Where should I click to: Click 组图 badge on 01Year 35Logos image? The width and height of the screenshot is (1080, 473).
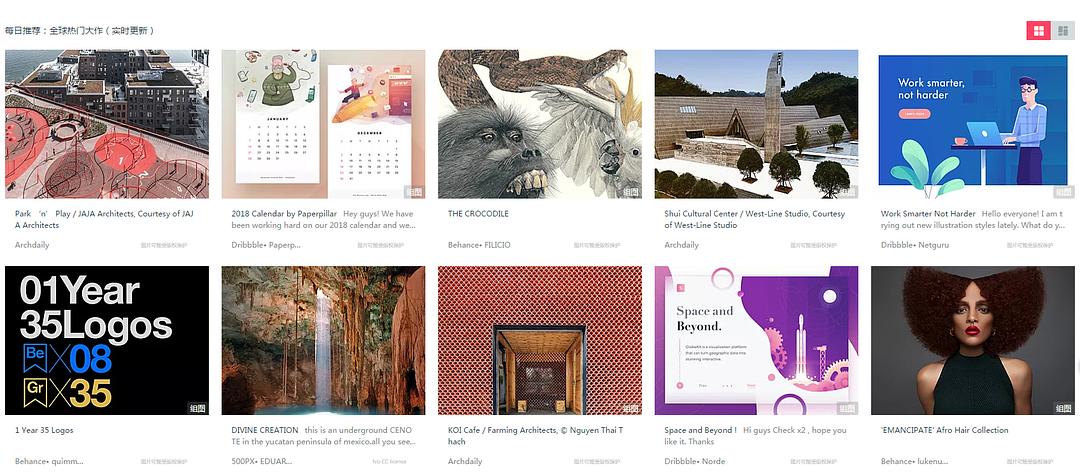198,408
